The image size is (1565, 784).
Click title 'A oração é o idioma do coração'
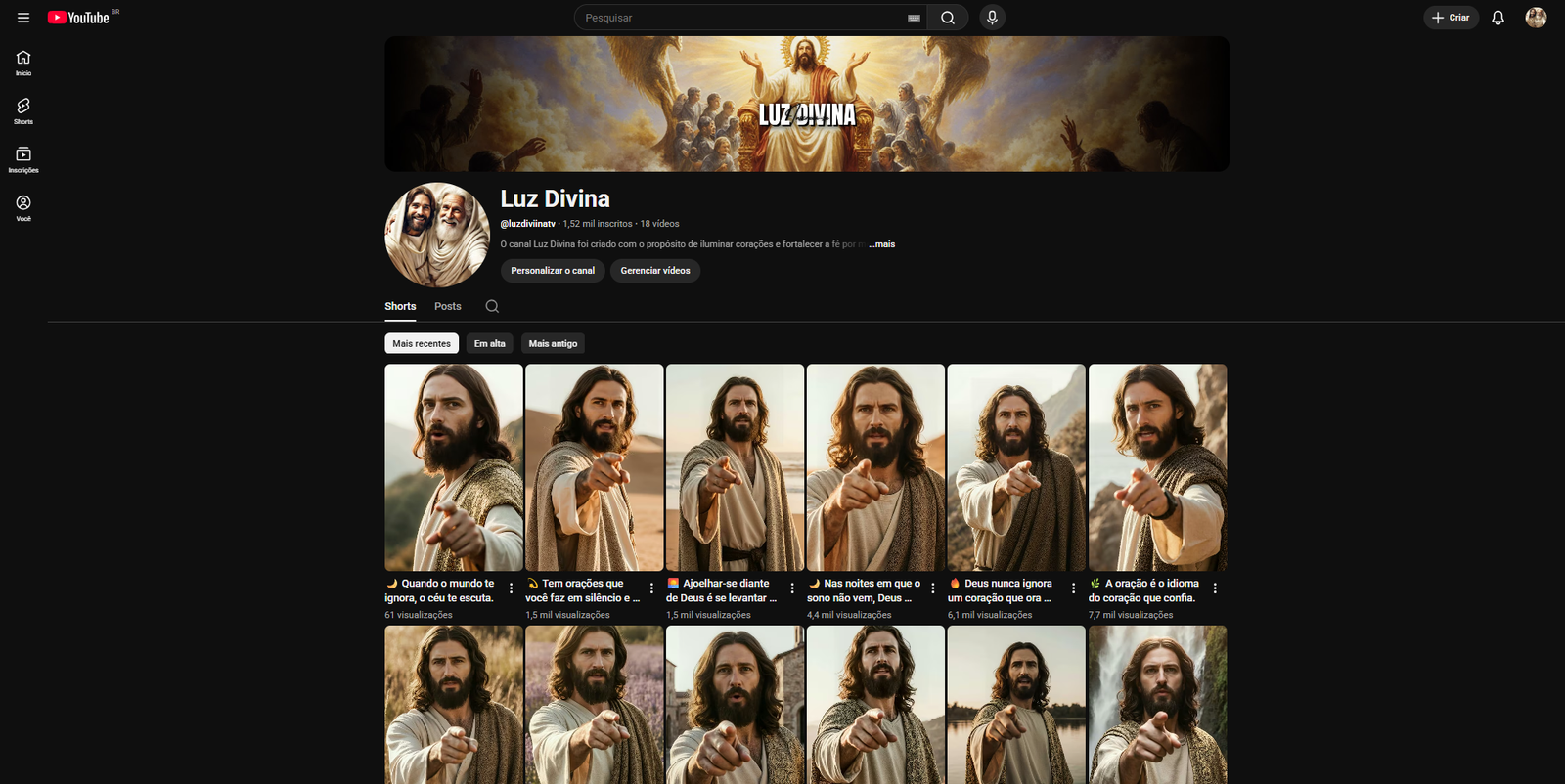[x=1144, y=590]
